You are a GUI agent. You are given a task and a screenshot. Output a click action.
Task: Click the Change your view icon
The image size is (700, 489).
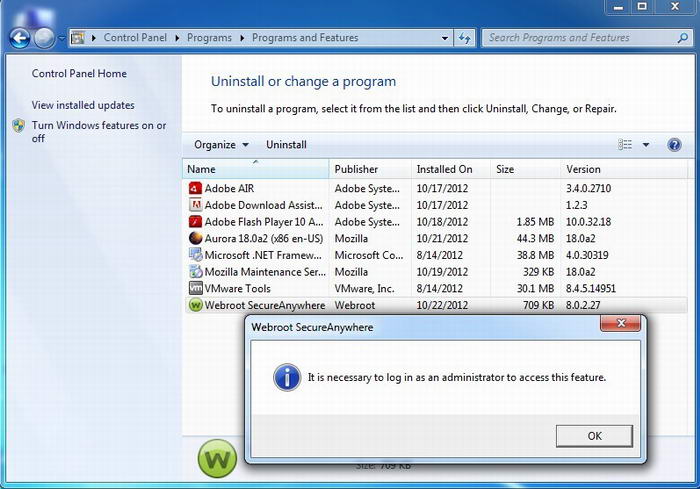pos(625,144)
